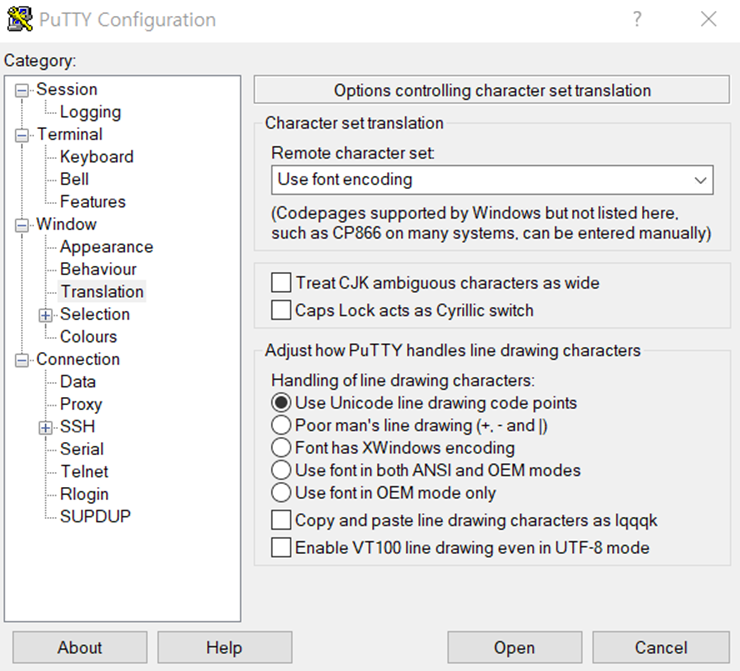Collapse the Session tree node
740x671 pixels.
22,90
